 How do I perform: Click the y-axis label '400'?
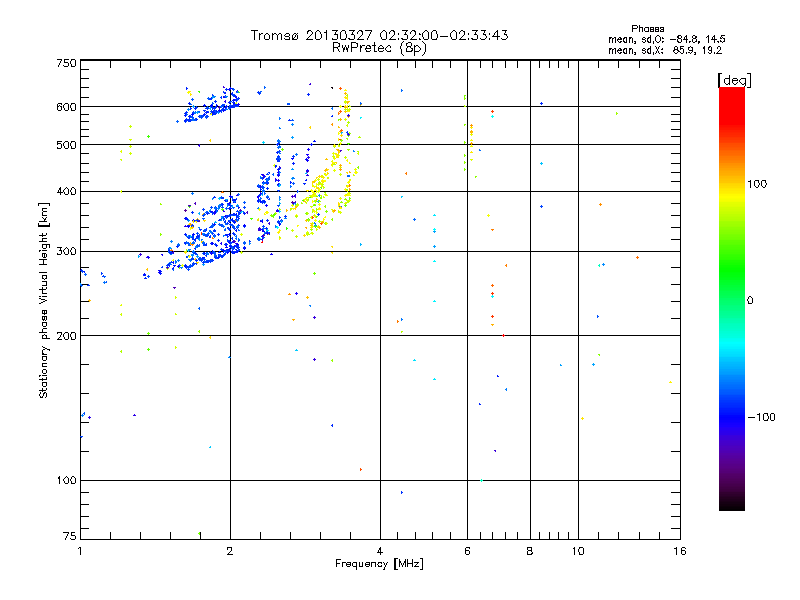[66, 192]
